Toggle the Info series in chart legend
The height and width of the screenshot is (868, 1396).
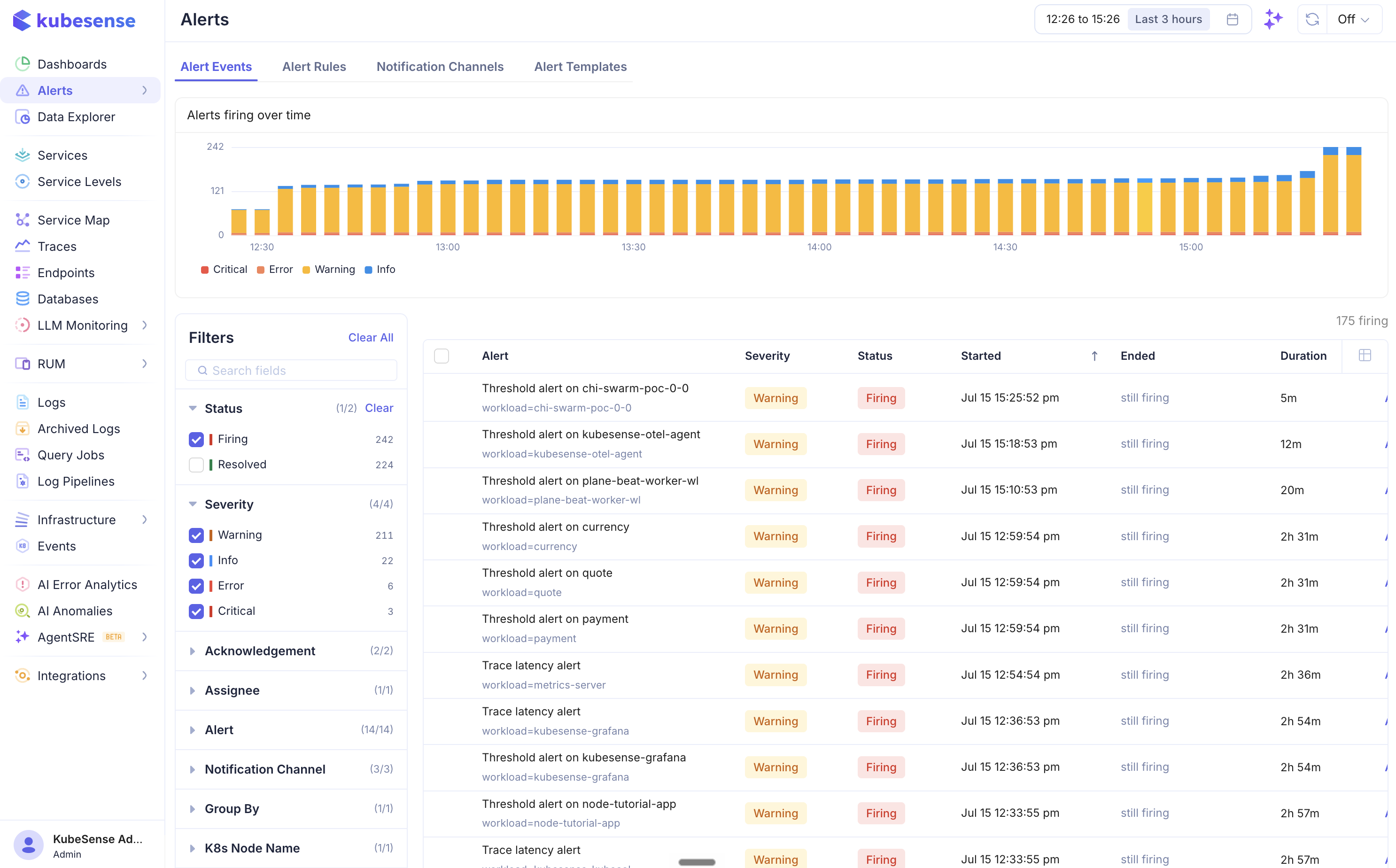click(x=380, y=269)
